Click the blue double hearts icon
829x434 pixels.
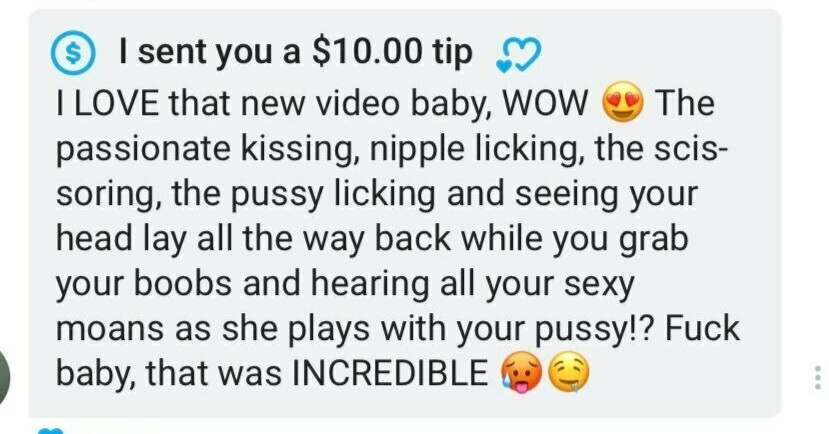click(x=519, y=54)
